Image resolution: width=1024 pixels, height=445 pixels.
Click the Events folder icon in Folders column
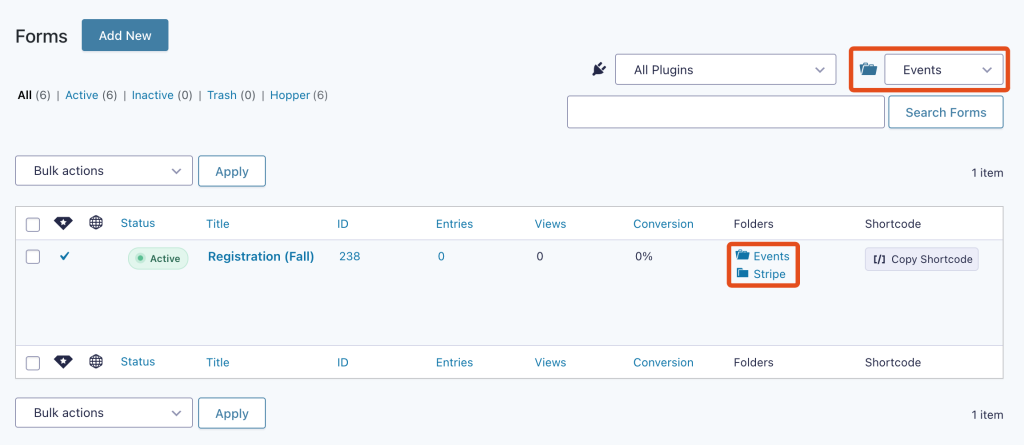pyautogui.click(x=742, y=255)
